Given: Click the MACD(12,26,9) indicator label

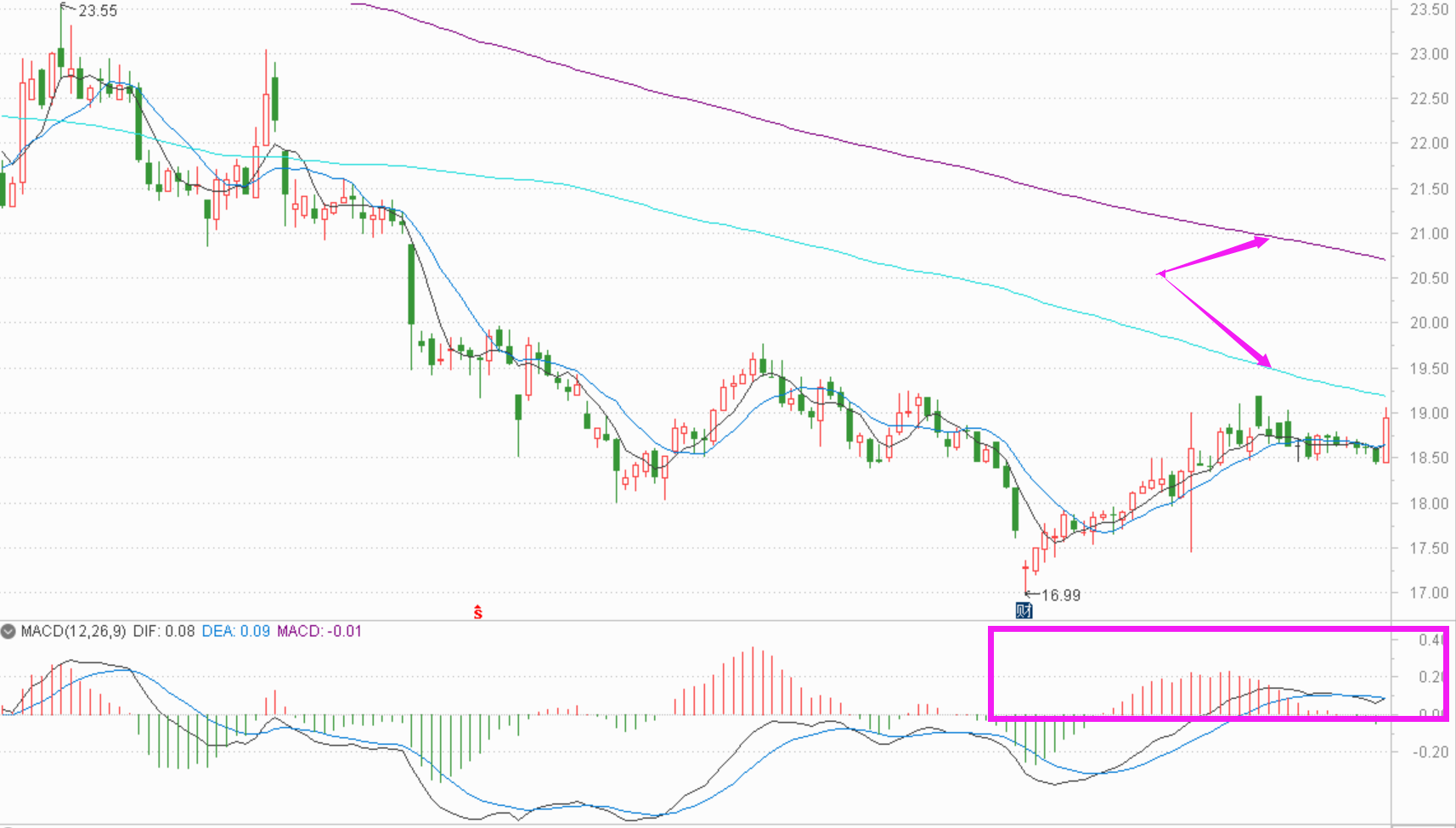Looking at the screenshot, I should (73, 631).
